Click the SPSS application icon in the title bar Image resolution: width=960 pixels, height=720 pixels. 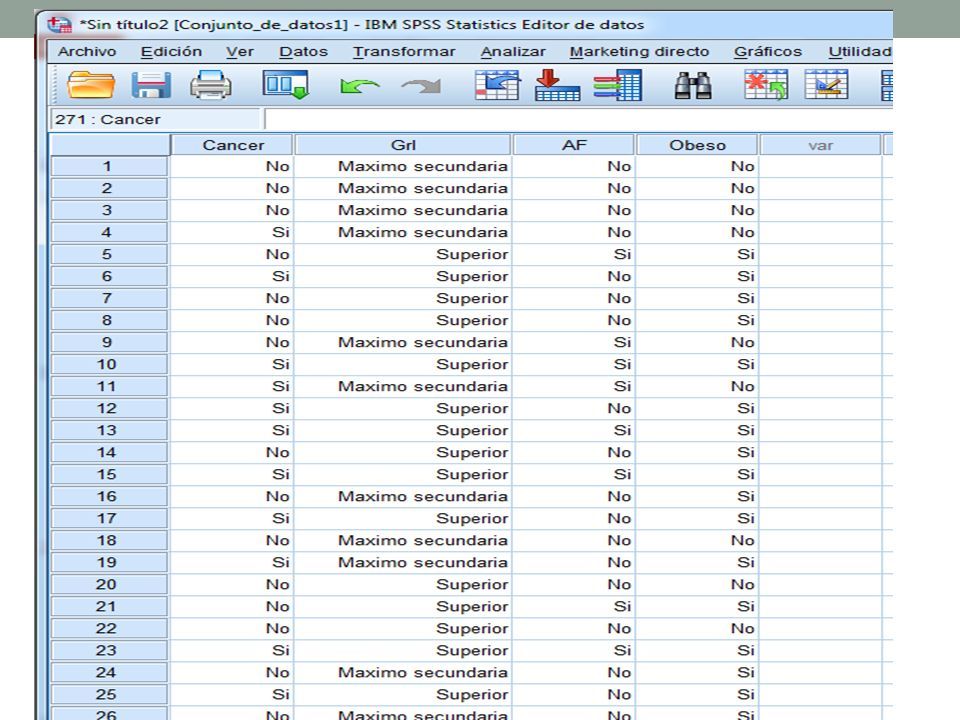click(x=60, y=24)
